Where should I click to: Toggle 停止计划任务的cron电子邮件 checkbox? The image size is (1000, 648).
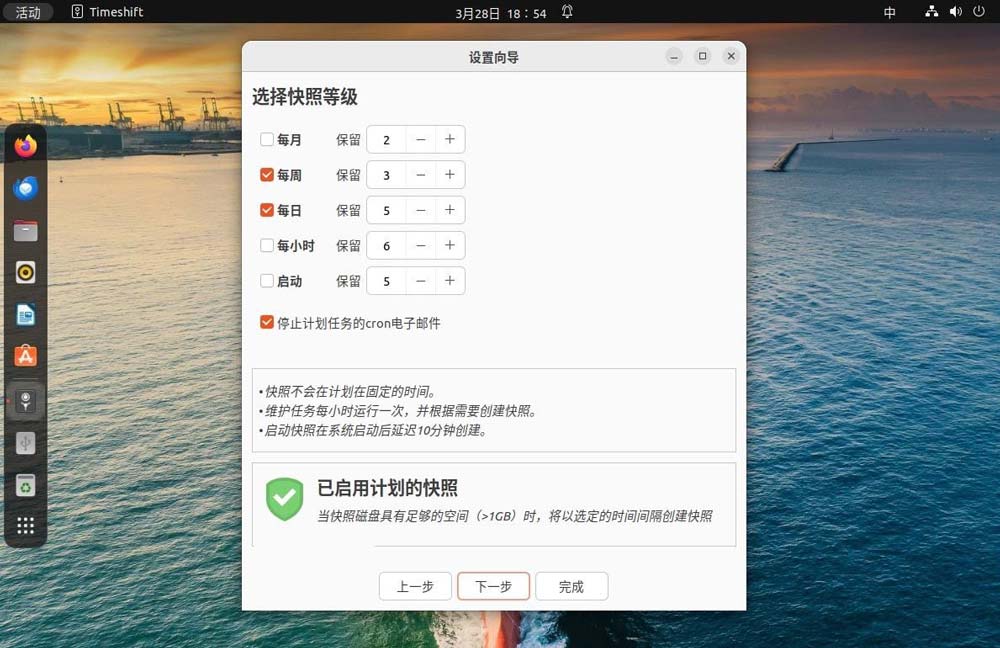pyautogui.click(x=267, y=322)
